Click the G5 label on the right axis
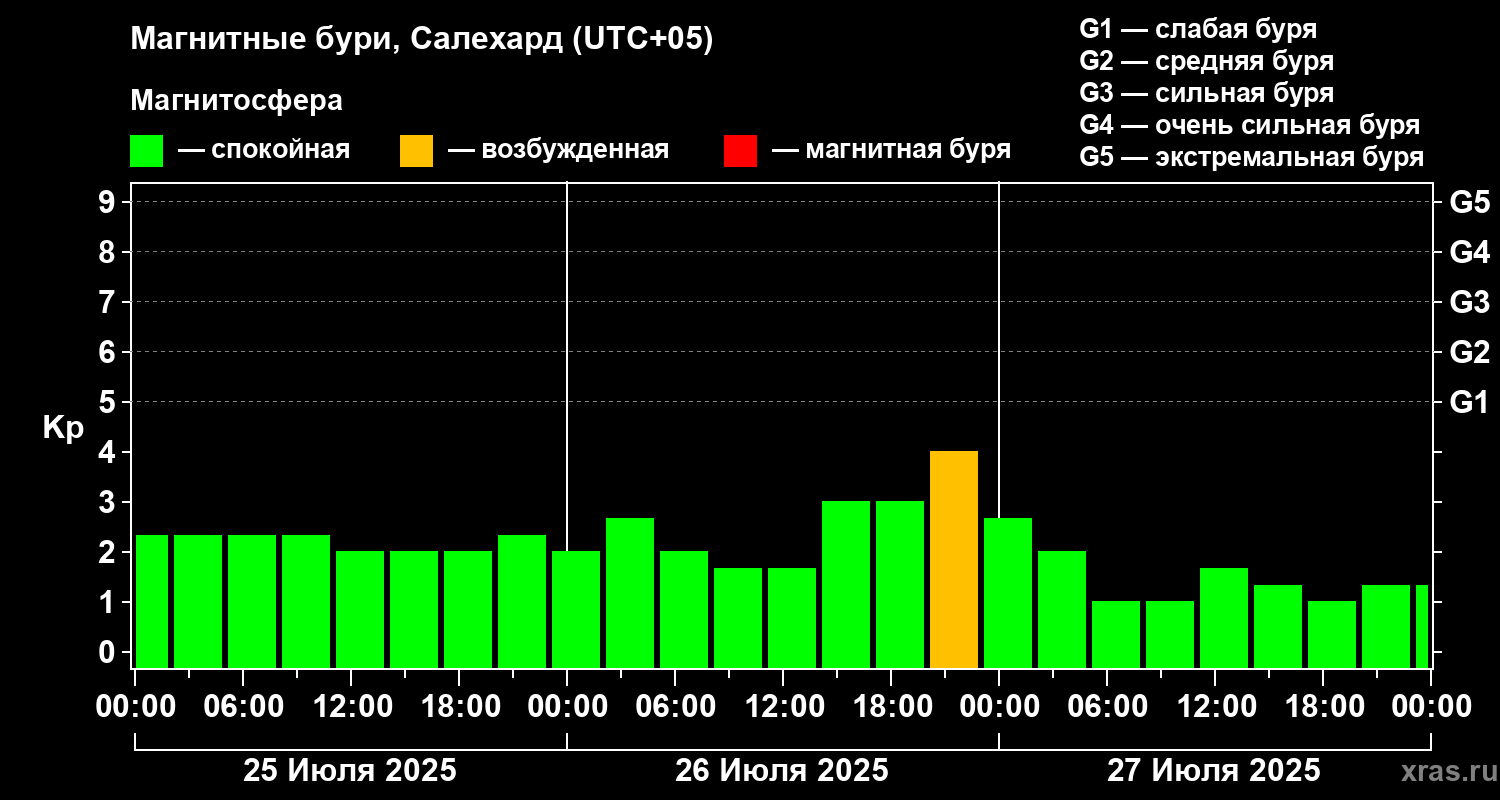This screenshot has width=1500, height=800. [1469, 202]
